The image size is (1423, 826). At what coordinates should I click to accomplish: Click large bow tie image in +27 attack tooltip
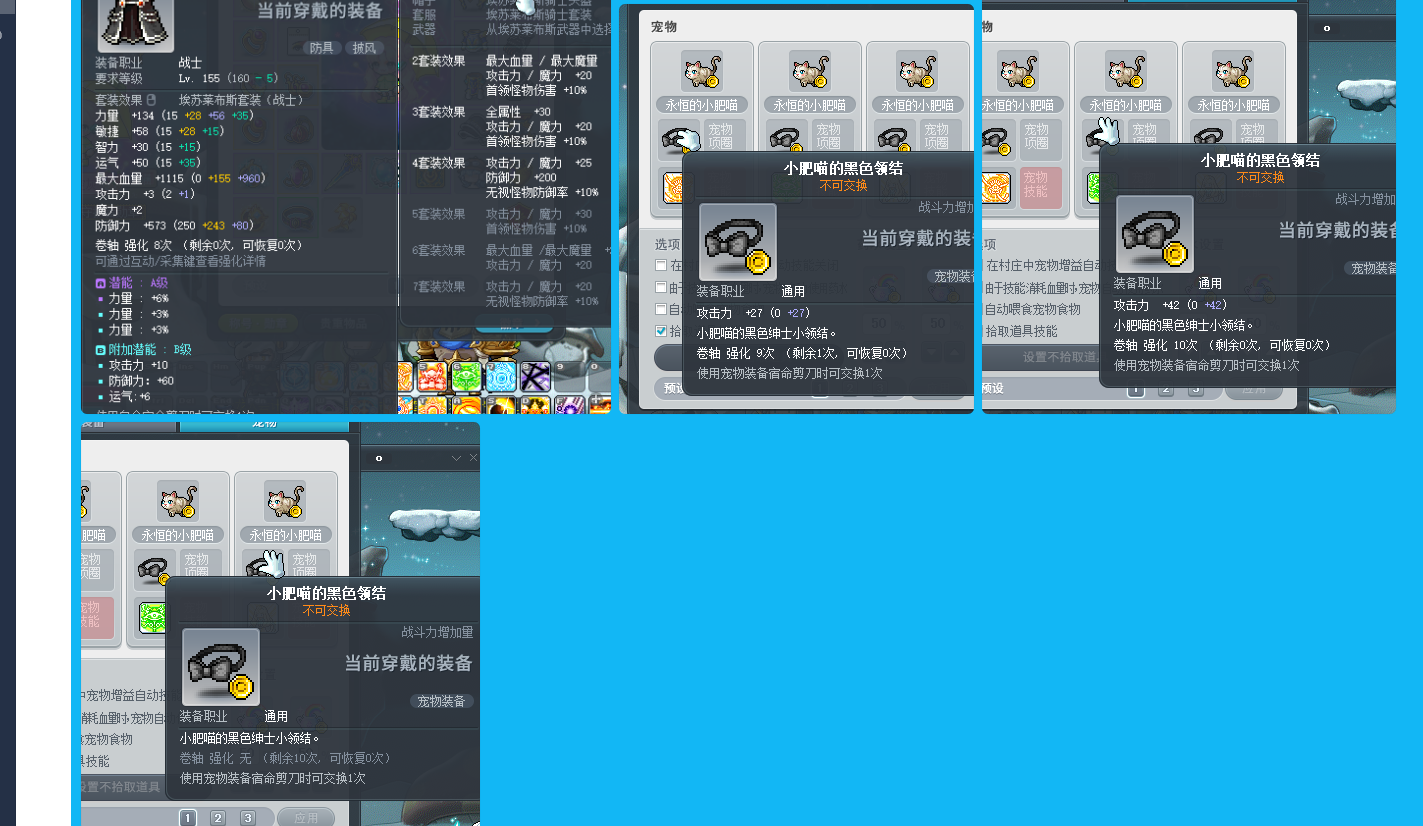click(x=738, y=242)
